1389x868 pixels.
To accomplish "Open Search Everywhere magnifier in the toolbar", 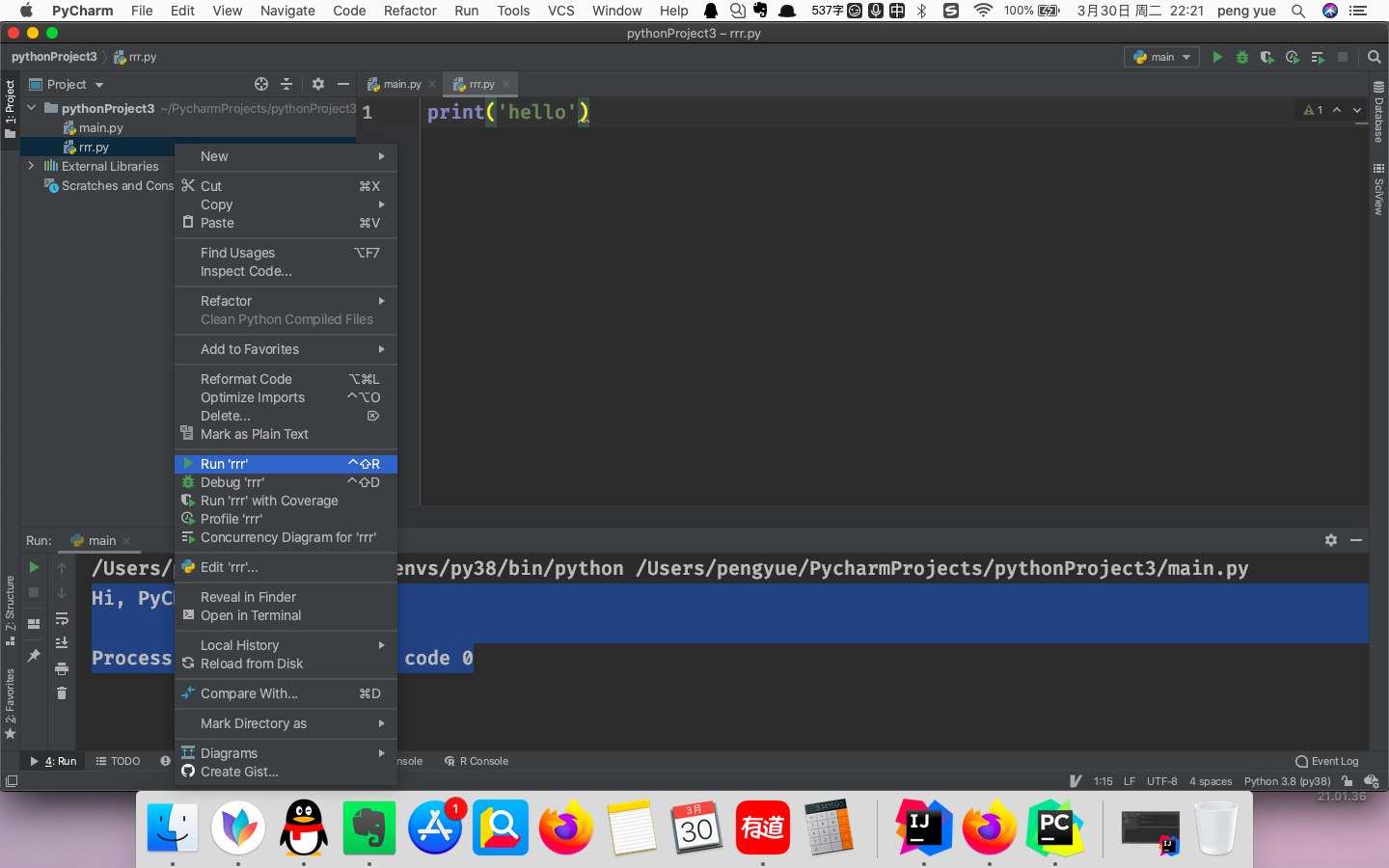I will coord(1375,57).
